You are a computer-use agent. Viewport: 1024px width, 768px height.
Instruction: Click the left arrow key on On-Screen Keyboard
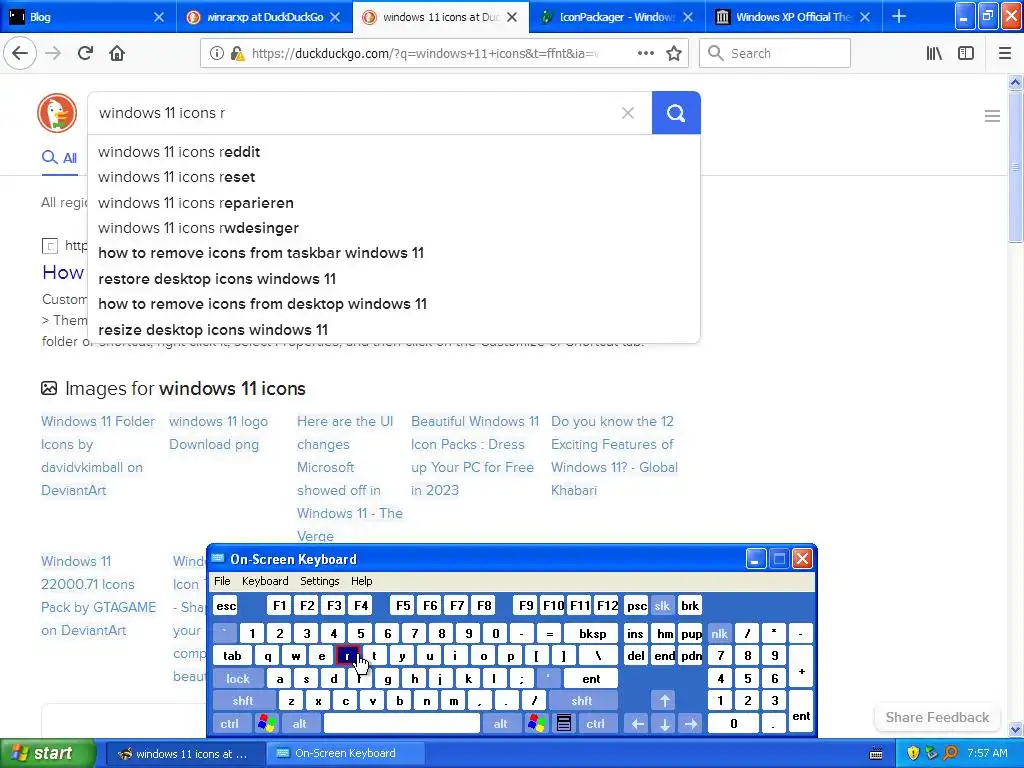[x=638, y=724]
